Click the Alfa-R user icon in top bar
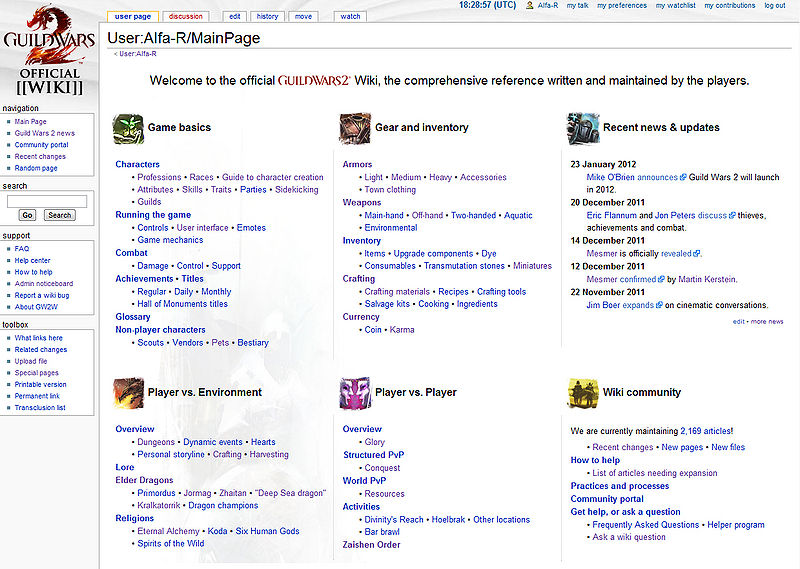Image resolution: width=800 pixels, height=569 pixels. 530,5
